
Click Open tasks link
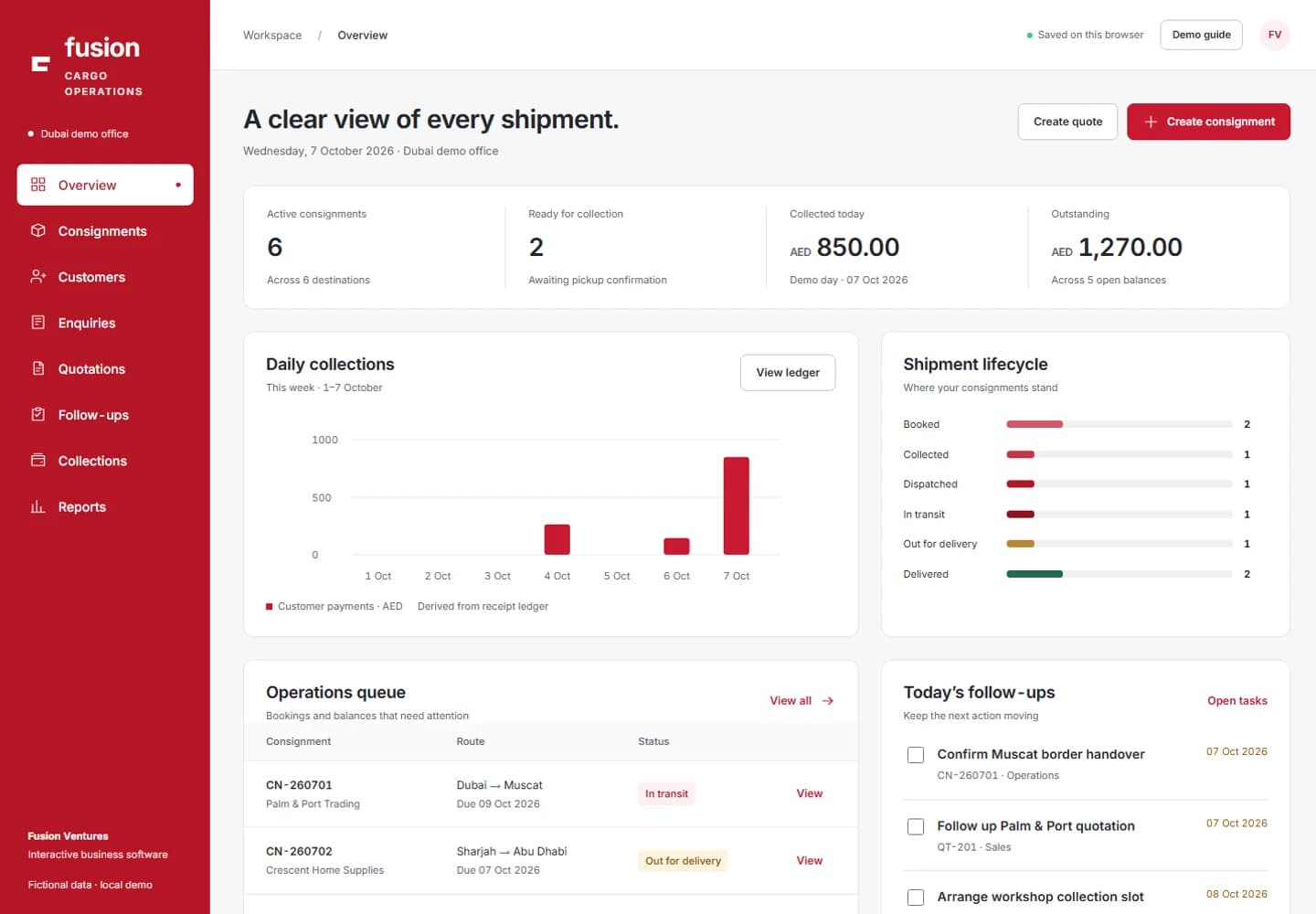point(1236,701)
